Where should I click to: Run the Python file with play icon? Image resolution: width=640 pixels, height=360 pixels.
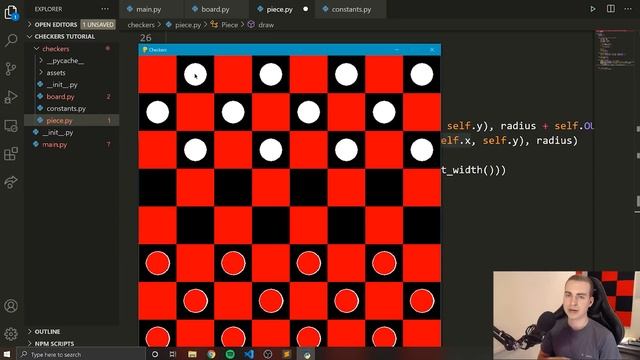pyautogui.click(x=593, y=9)
